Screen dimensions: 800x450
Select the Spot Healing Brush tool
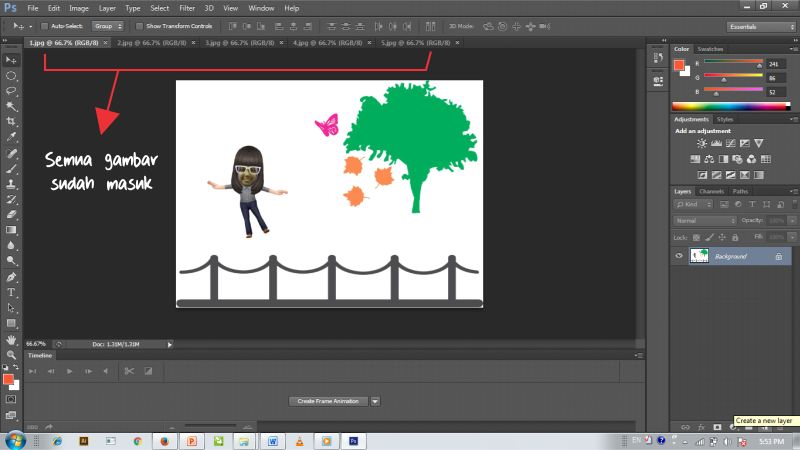click(11, 154)
